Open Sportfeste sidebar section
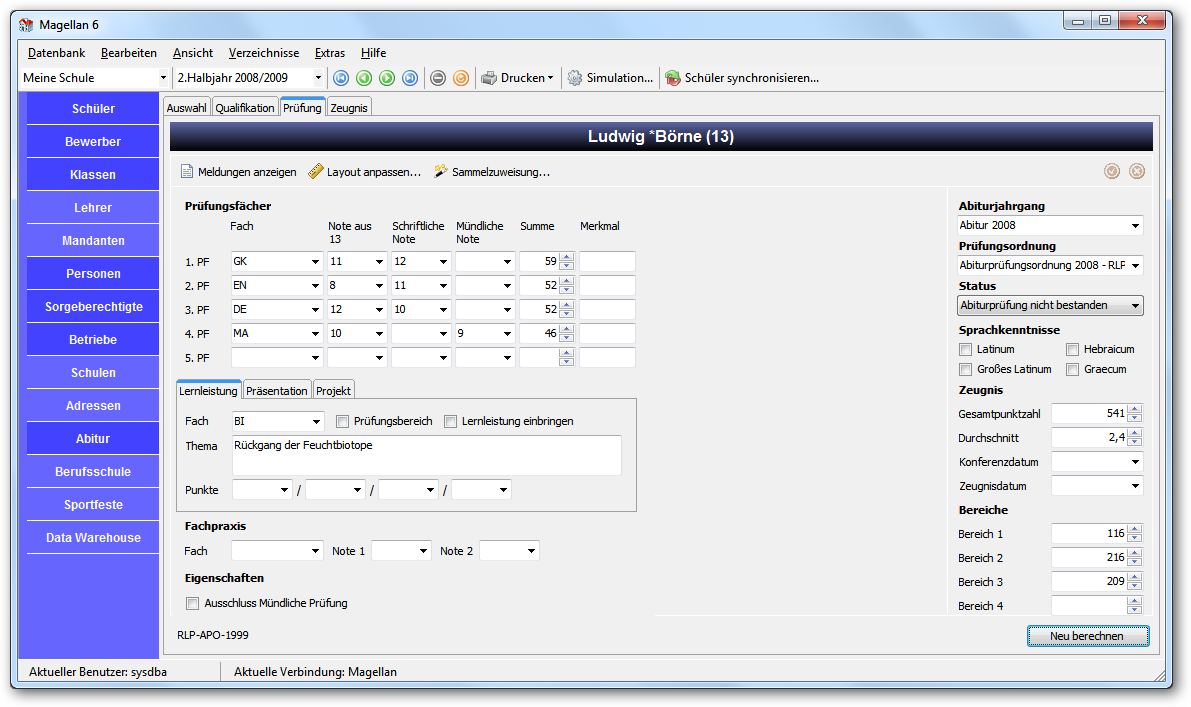The image size is (1191, 707). [x=93, y=505]
